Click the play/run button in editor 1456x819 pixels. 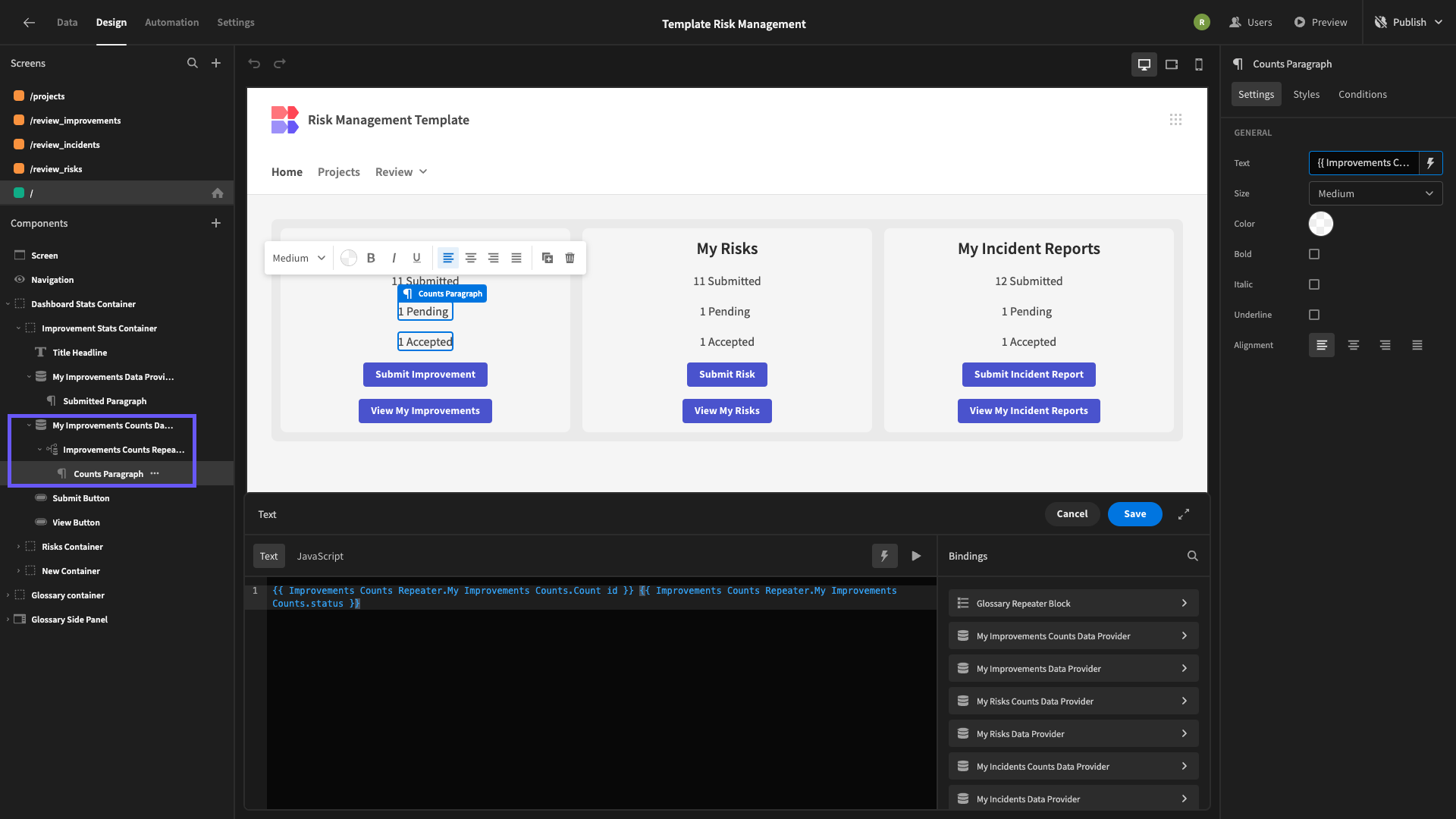tap(916, 556)
